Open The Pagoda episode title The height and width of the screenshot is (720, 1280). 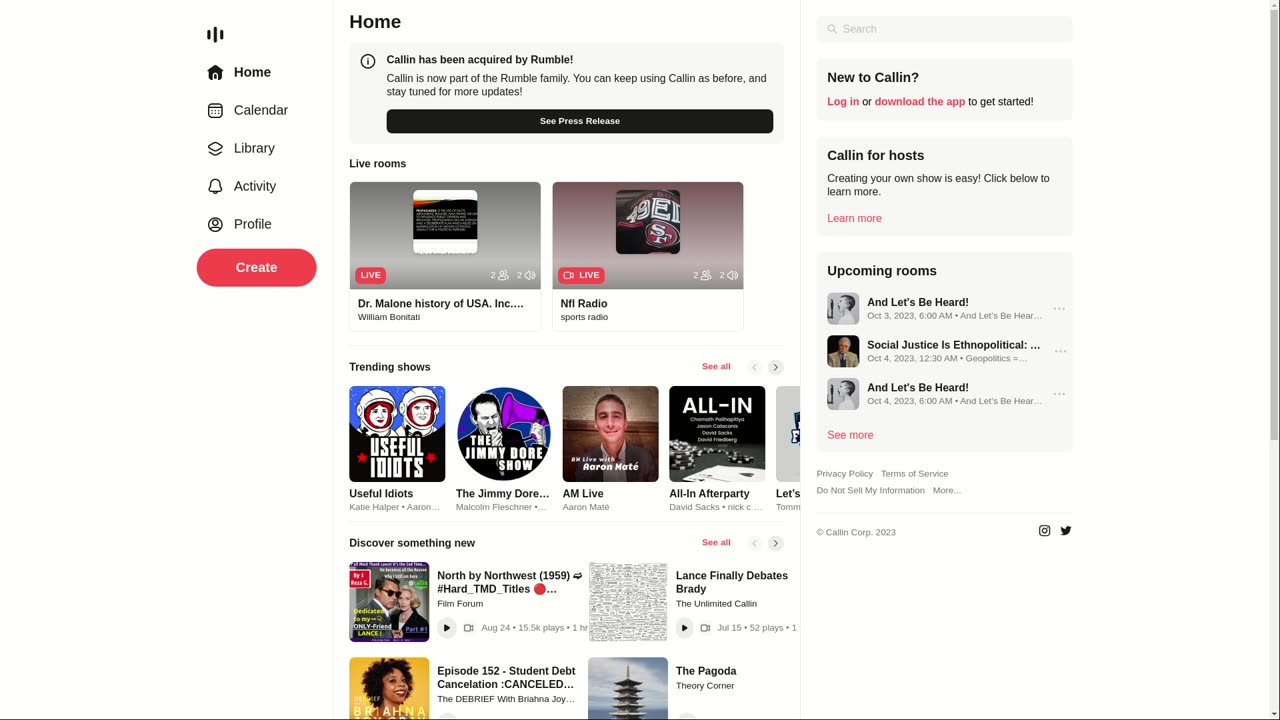706,671
